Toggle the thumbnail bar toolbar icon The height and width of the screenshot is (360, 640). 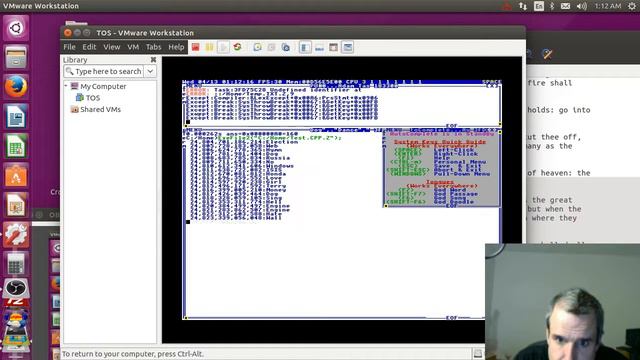coord(319,47)
